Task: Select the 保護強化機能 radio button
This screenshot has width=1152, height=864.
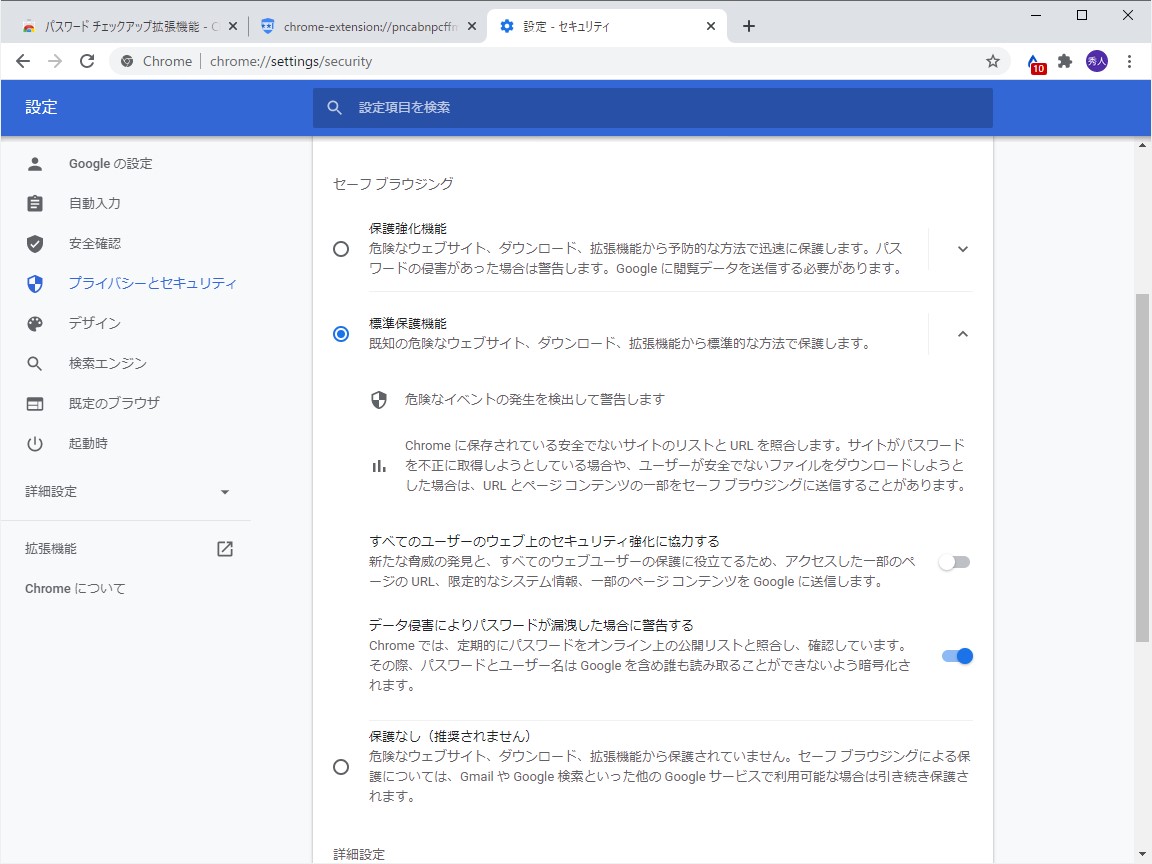Action: [x=341, y=249]
